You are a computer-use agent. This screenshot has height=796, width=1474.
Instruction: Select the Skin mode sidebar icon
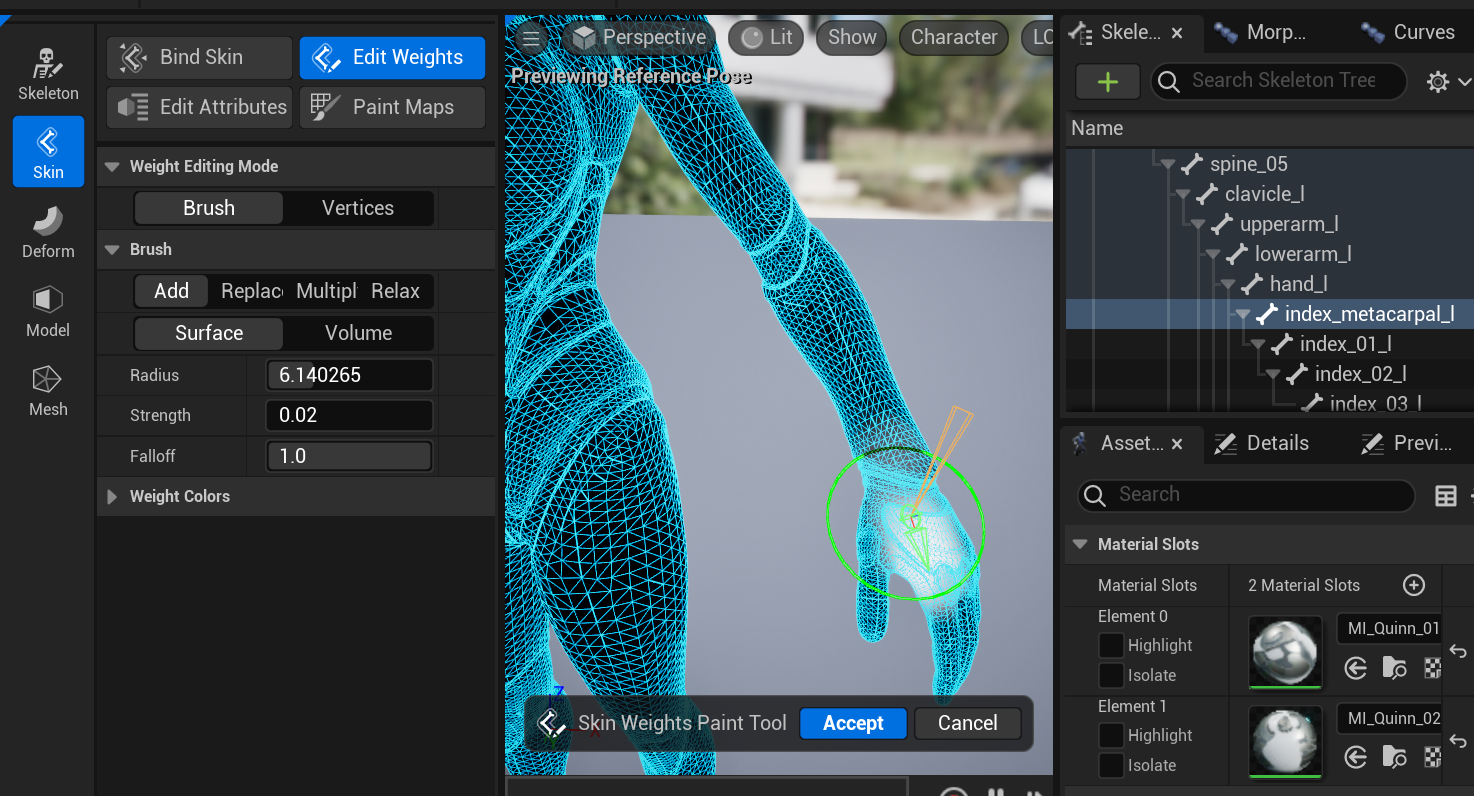click(x=48, y=152)
